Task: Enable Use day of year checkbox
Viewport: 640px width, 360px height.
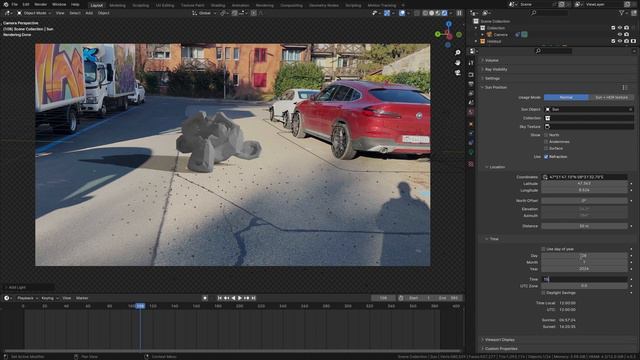Action: pyautogui.click(x=543, y=249)
